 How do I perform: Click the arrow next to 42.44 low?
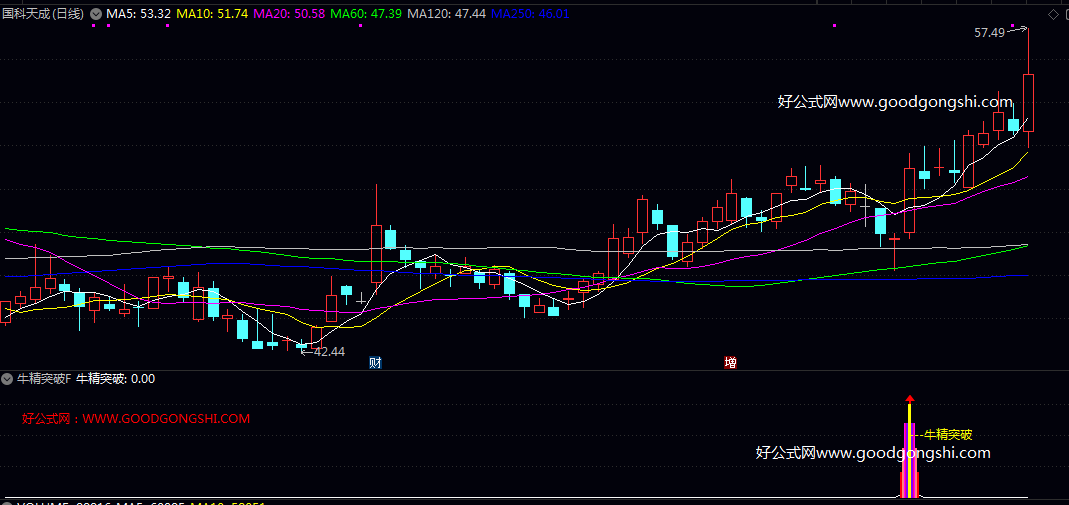click(307, 351)
